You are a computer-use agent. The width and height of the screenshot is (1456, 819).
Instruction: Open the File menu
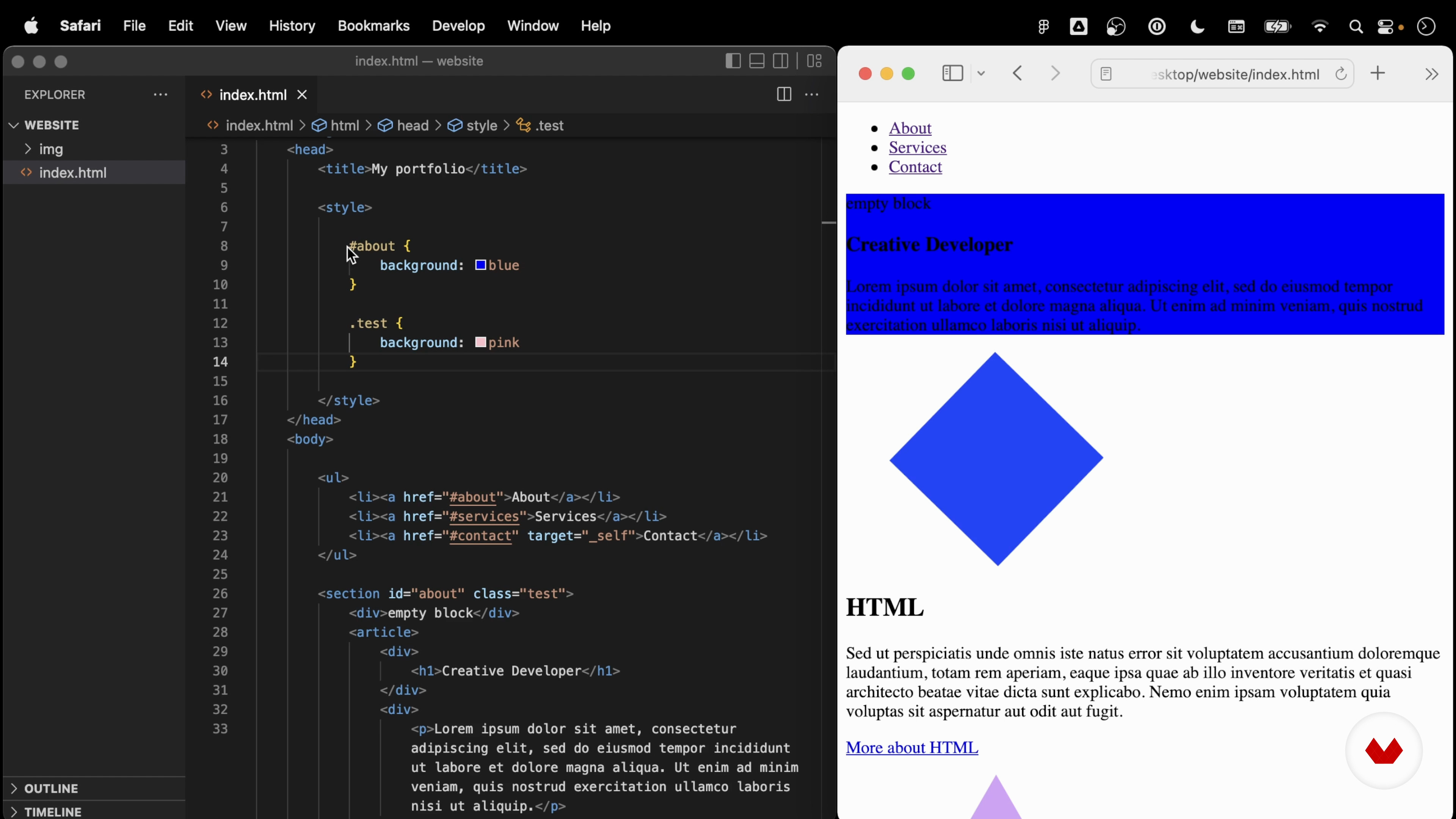click(x=135, y=25)
